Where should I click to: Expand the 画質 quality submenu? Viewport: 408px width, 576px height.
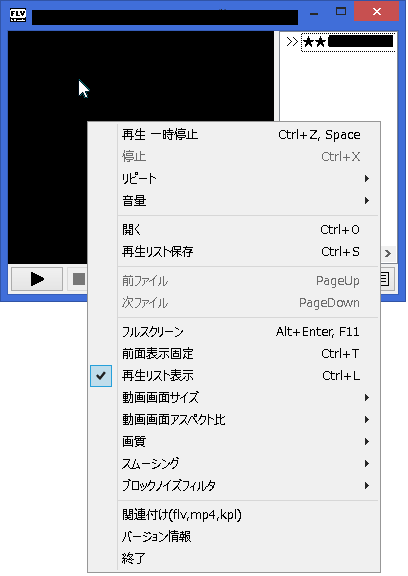(x=235, y=441)
